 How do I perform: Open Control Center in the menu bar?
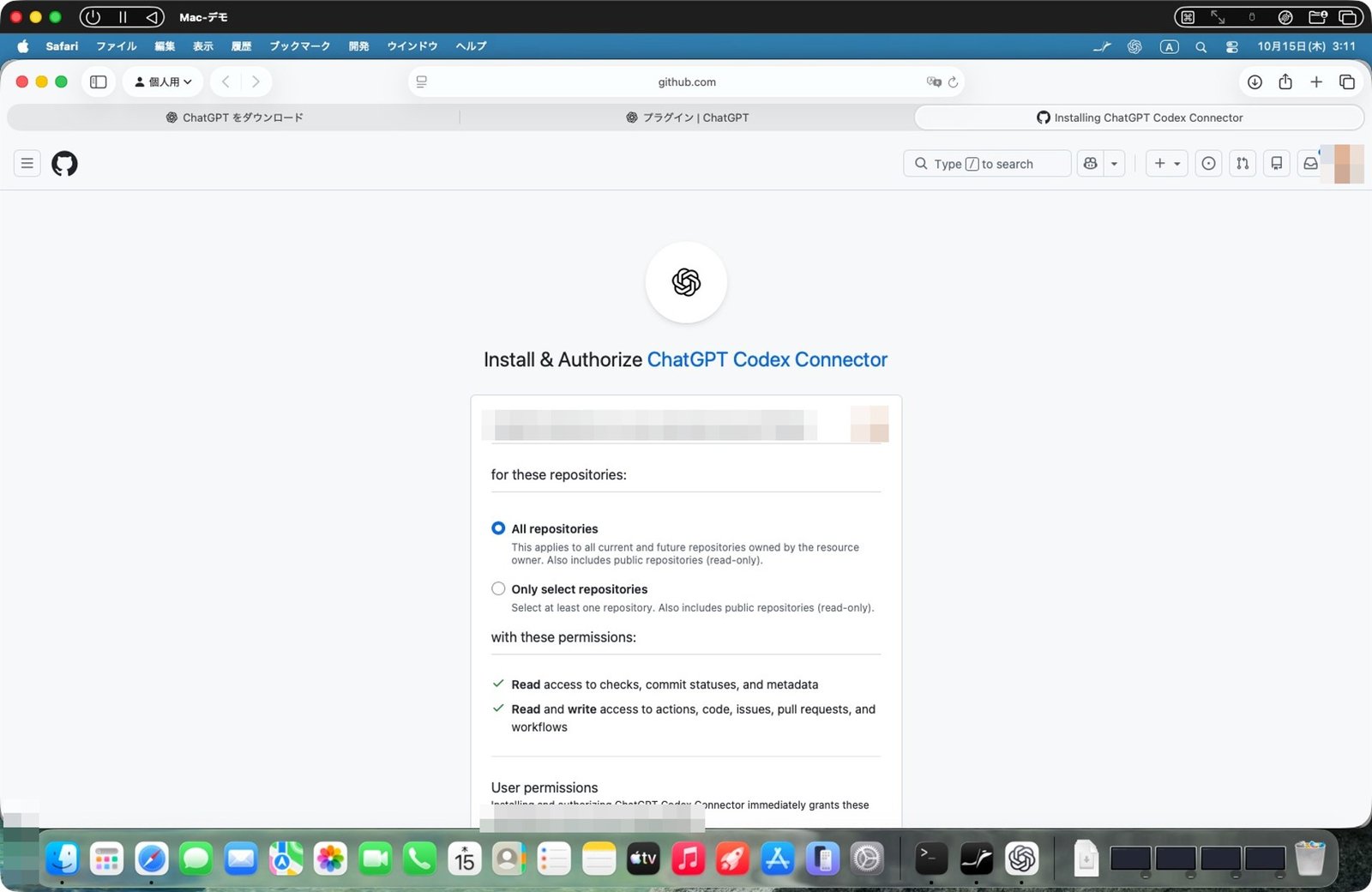point(1232,46)
